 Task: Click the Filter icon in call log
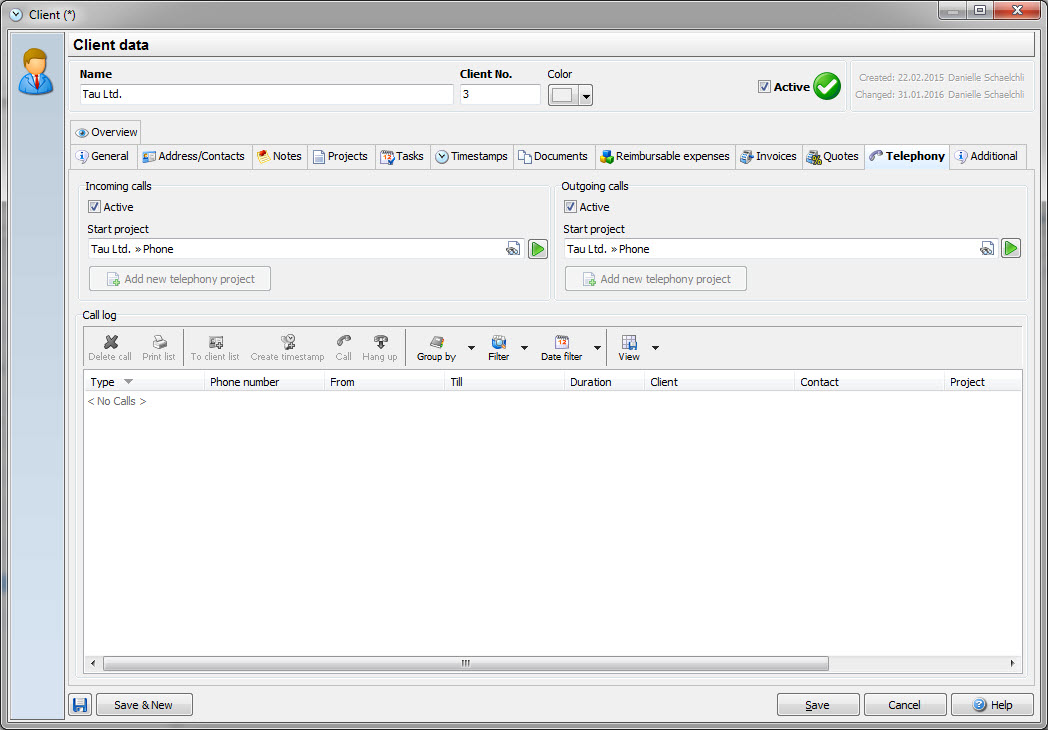[498, 342]
